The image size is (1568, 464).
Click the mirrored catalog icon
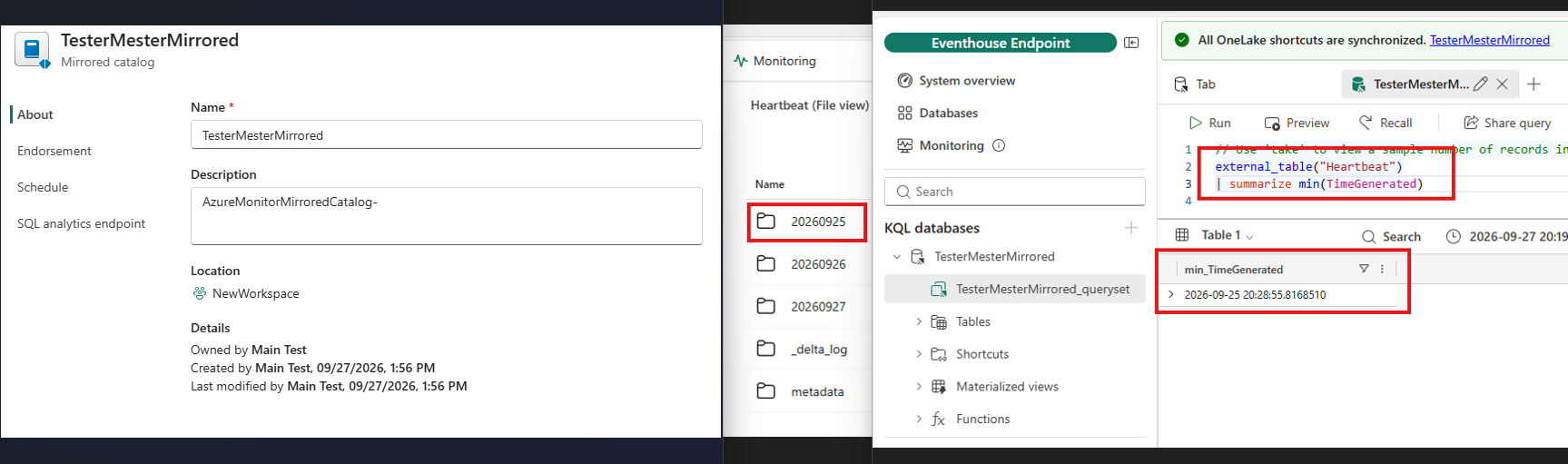tap(33, 50)
